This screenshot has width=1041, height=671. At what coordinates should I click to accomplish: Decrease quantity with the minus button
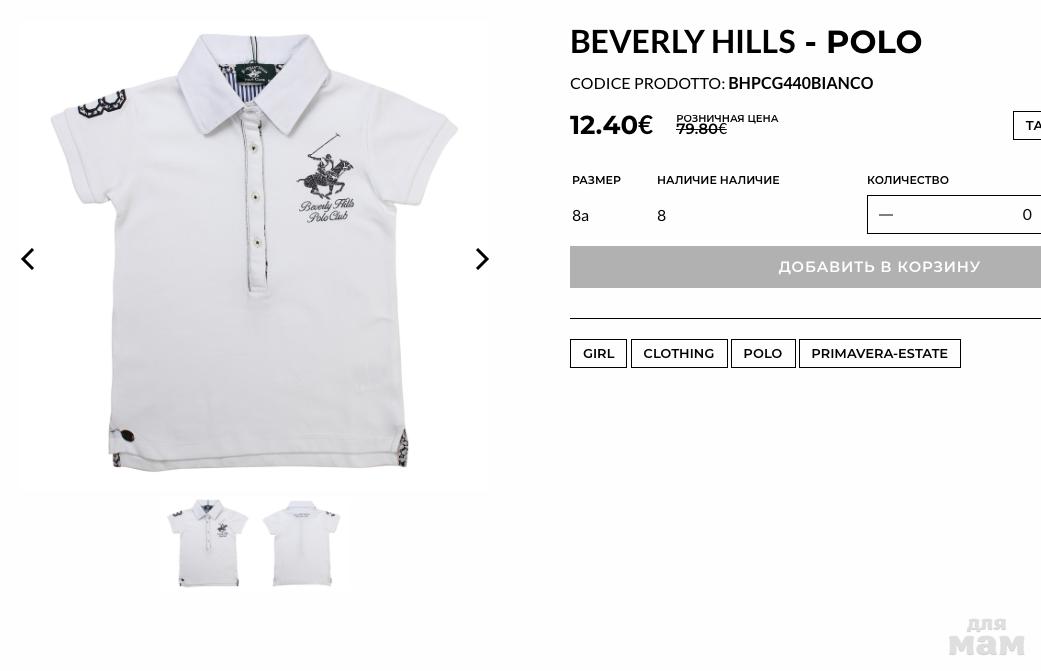(886, 214)
